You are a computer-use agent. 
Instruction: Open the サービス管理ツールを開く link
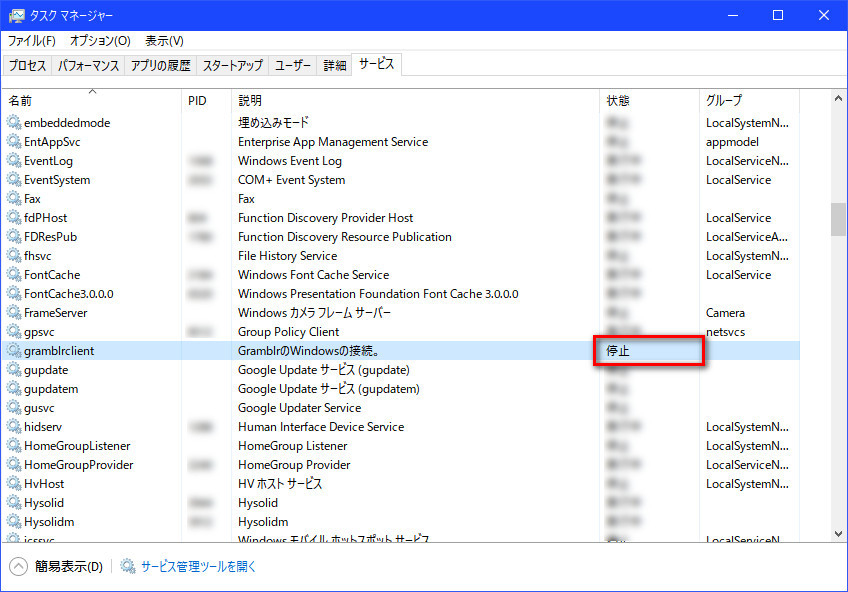click(199, 566)
